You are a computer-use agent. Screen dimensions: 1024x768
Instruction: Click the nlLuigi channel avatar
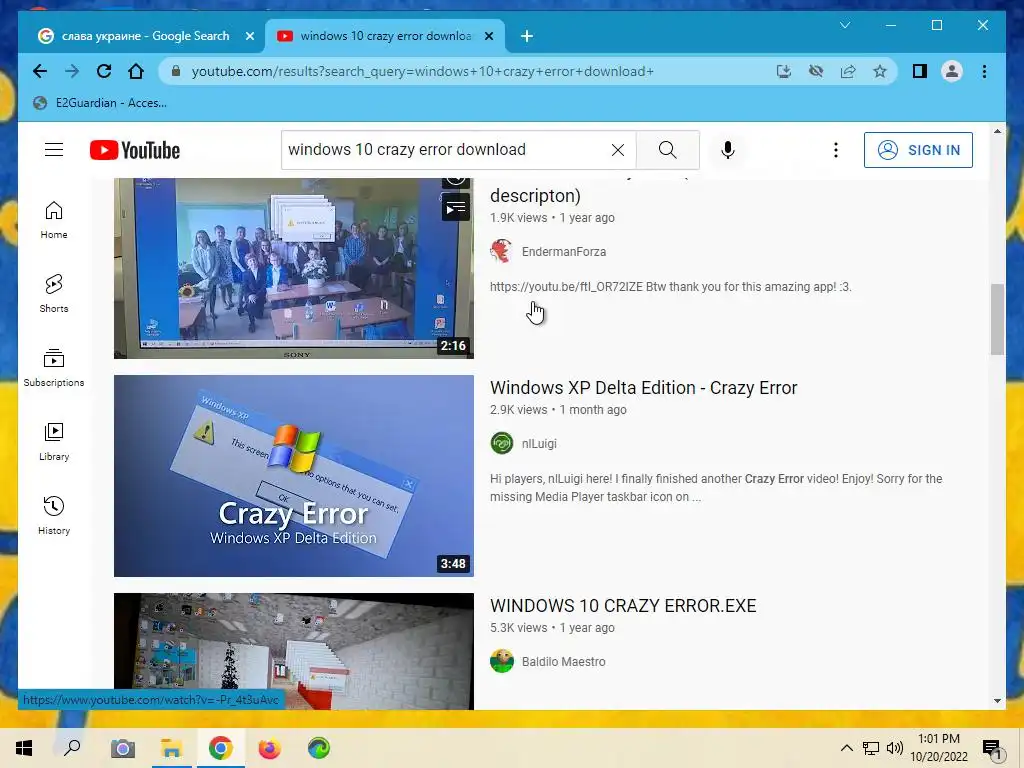point(502,443)
